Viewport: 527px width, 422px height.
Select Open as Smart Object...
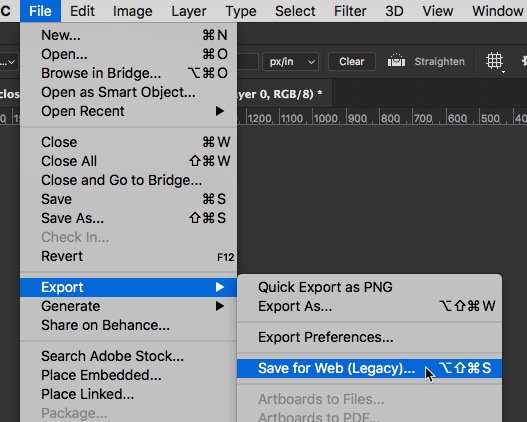click(x=128, y=92)
